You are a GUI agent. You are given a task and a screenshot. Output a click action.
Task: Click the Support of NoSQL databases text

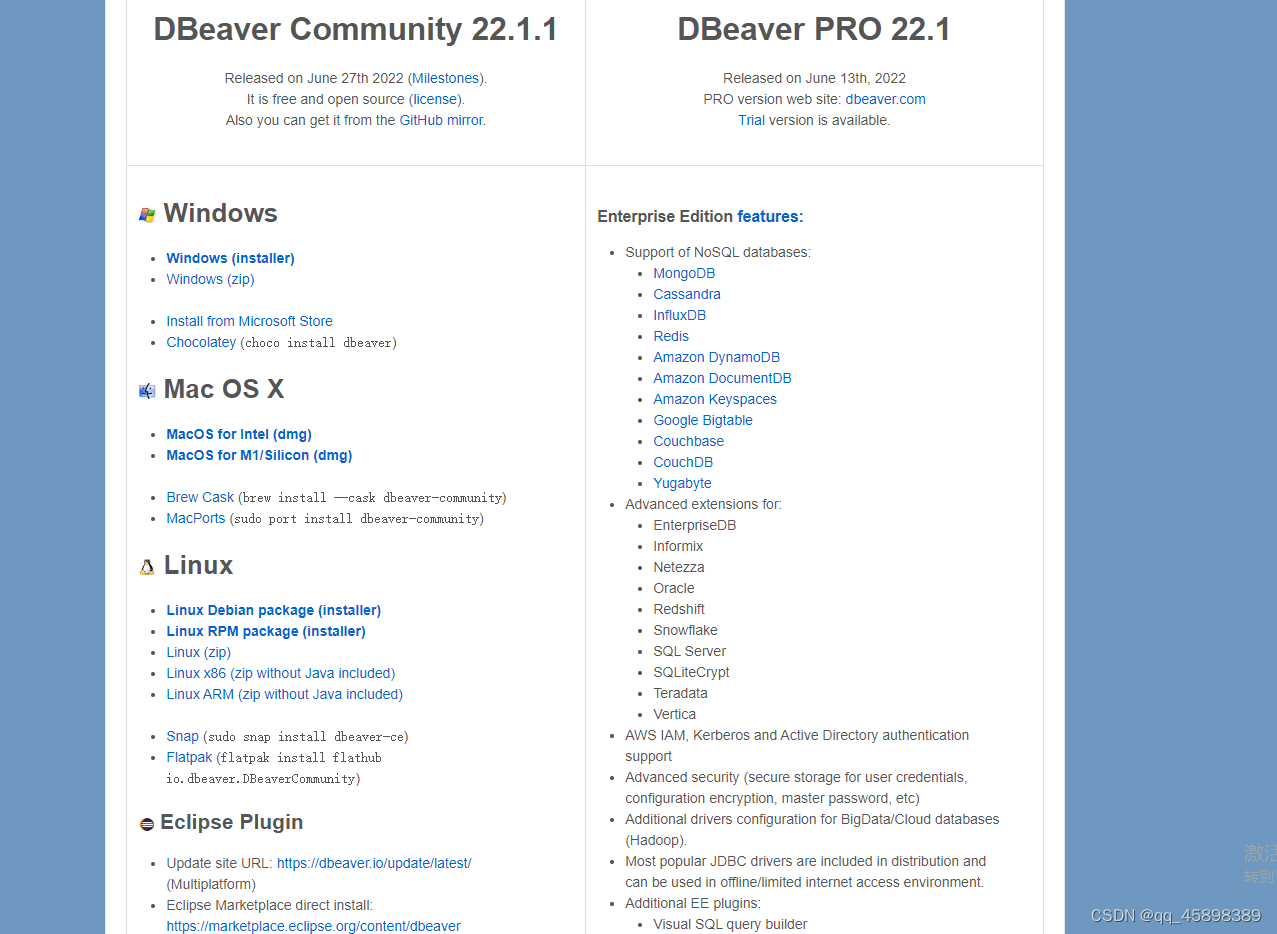pos(718,252)
